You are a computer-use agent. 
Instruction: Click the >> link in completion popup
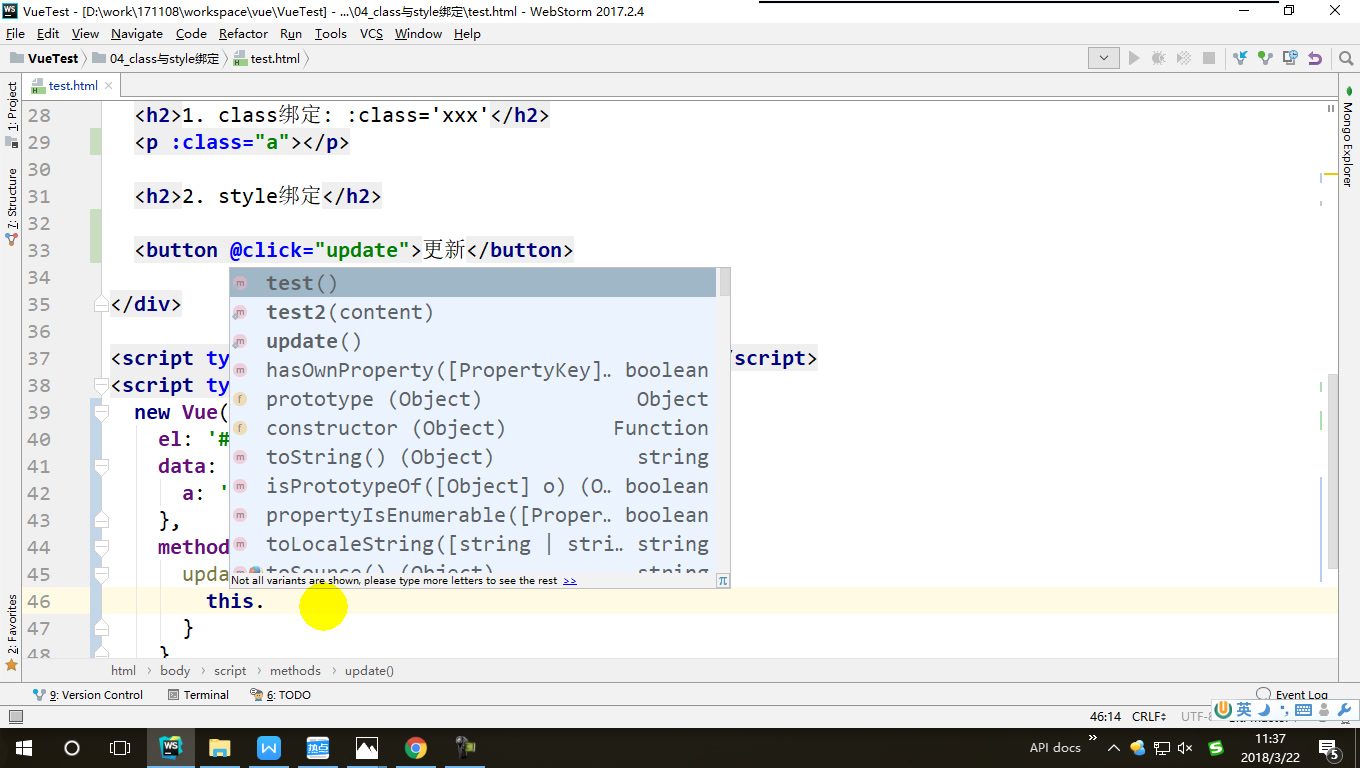click(570, 580)
